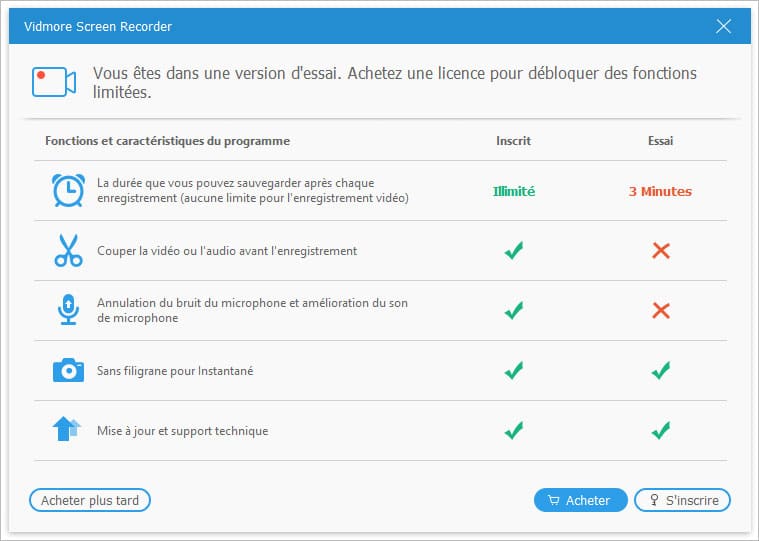Viewport: 759px width, 541px height.
Task: Click the Vous êtes dans une version d'essai message
Action: pyautogui.click(x=395, y=82)
